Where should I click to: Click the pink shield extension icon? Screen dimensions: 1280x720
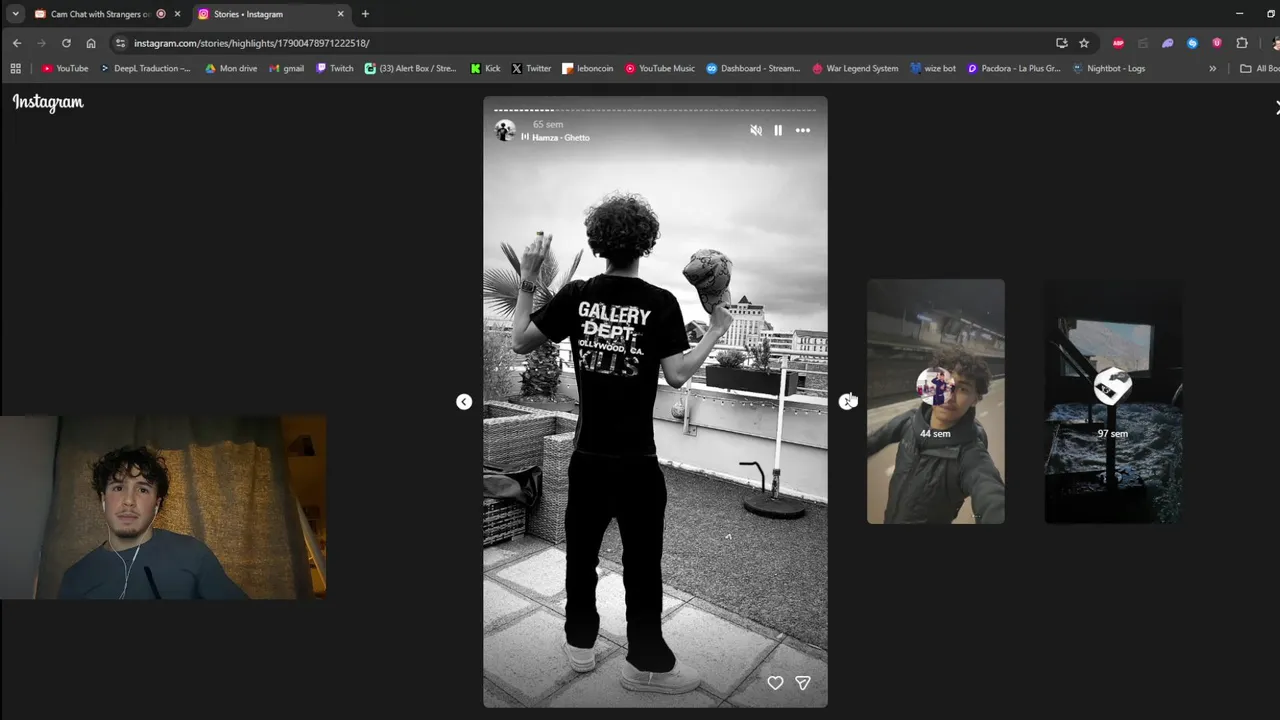point(1217,43)
